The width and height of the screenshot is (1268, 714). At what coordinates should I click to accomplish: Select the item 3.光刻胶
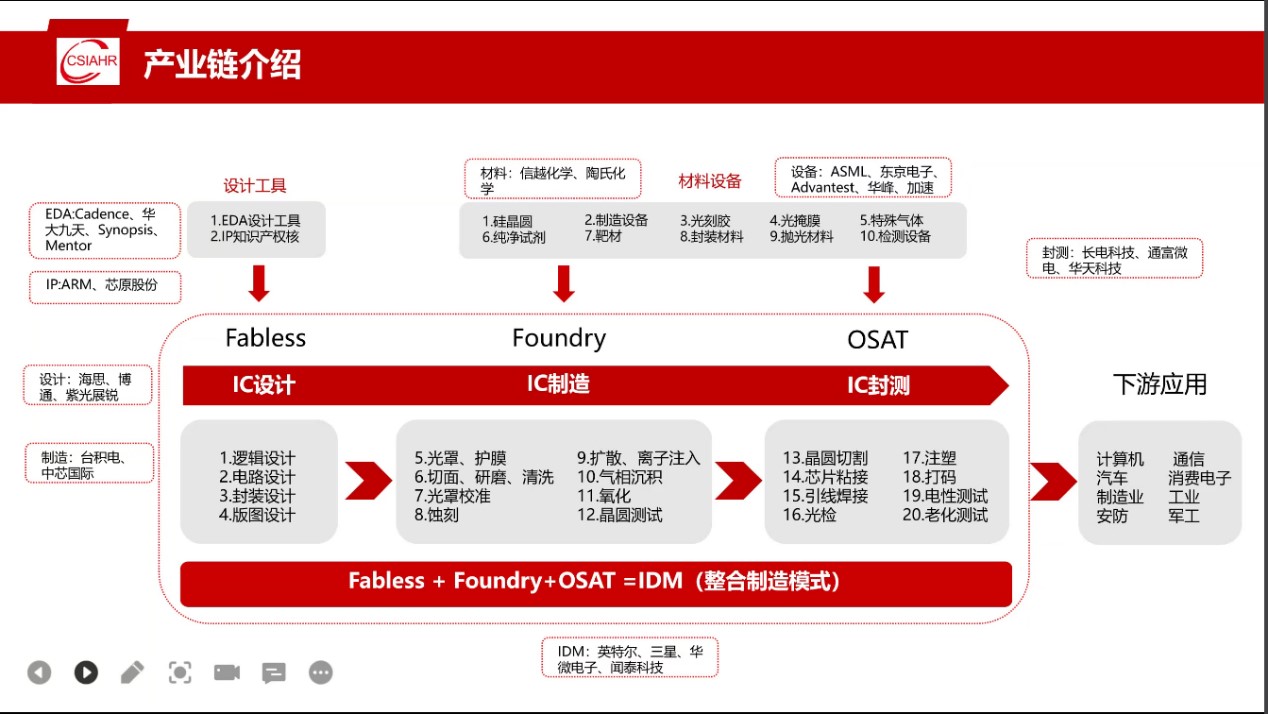[x=705, y=220]
